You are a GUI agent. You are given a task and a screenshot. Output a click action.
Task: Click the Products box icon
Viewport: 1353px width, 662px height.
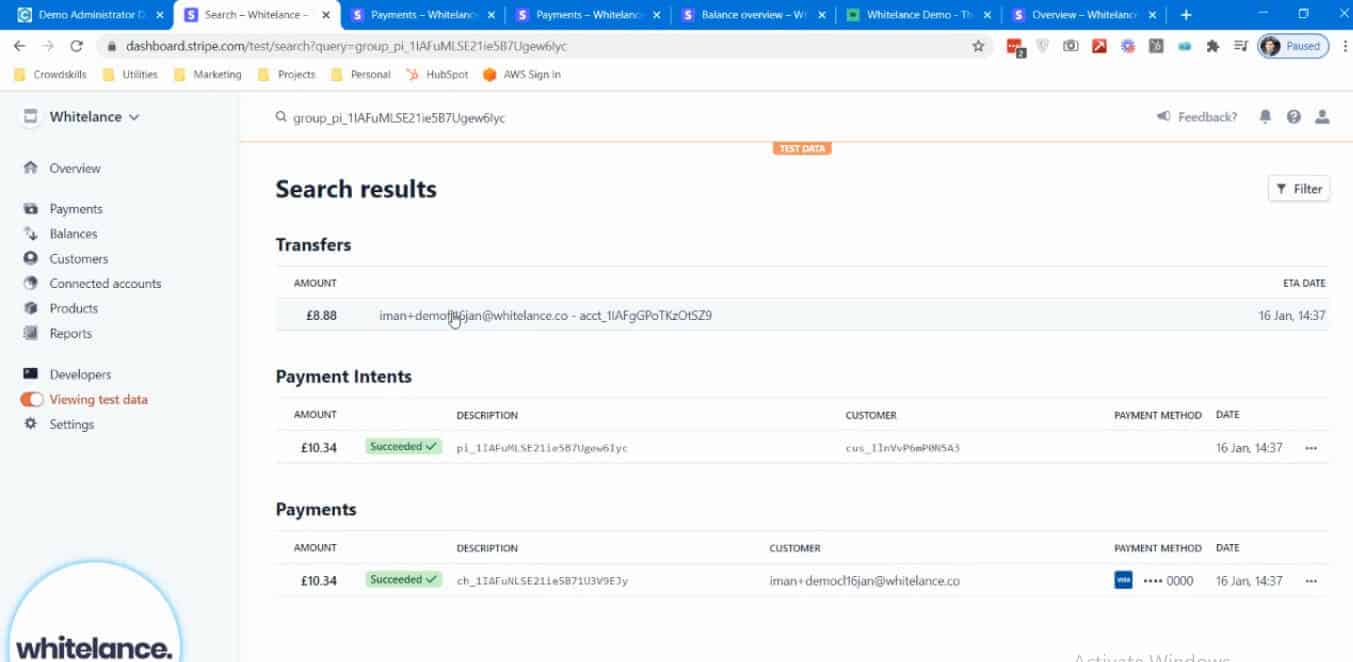(x=30, y=309)
